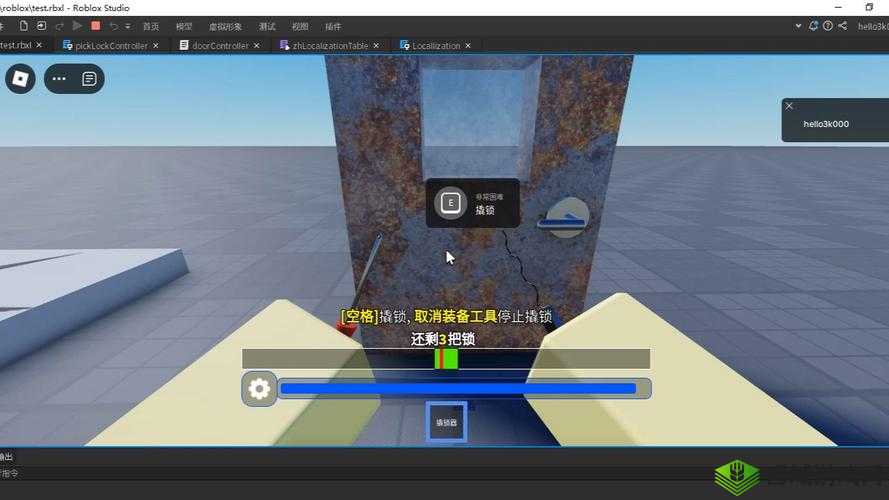Open the in-game chat icon
This screenshot has width=889, height=500.
coord(89,78)
